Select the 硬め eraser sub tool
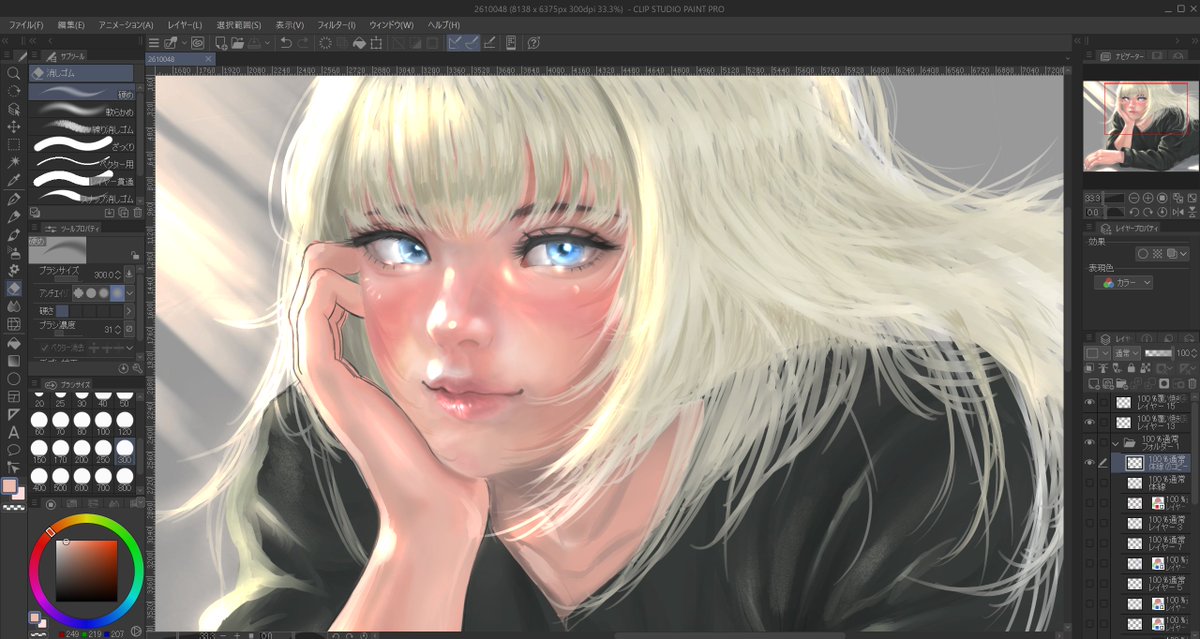Screen dimensions: 1200x639 81,93
